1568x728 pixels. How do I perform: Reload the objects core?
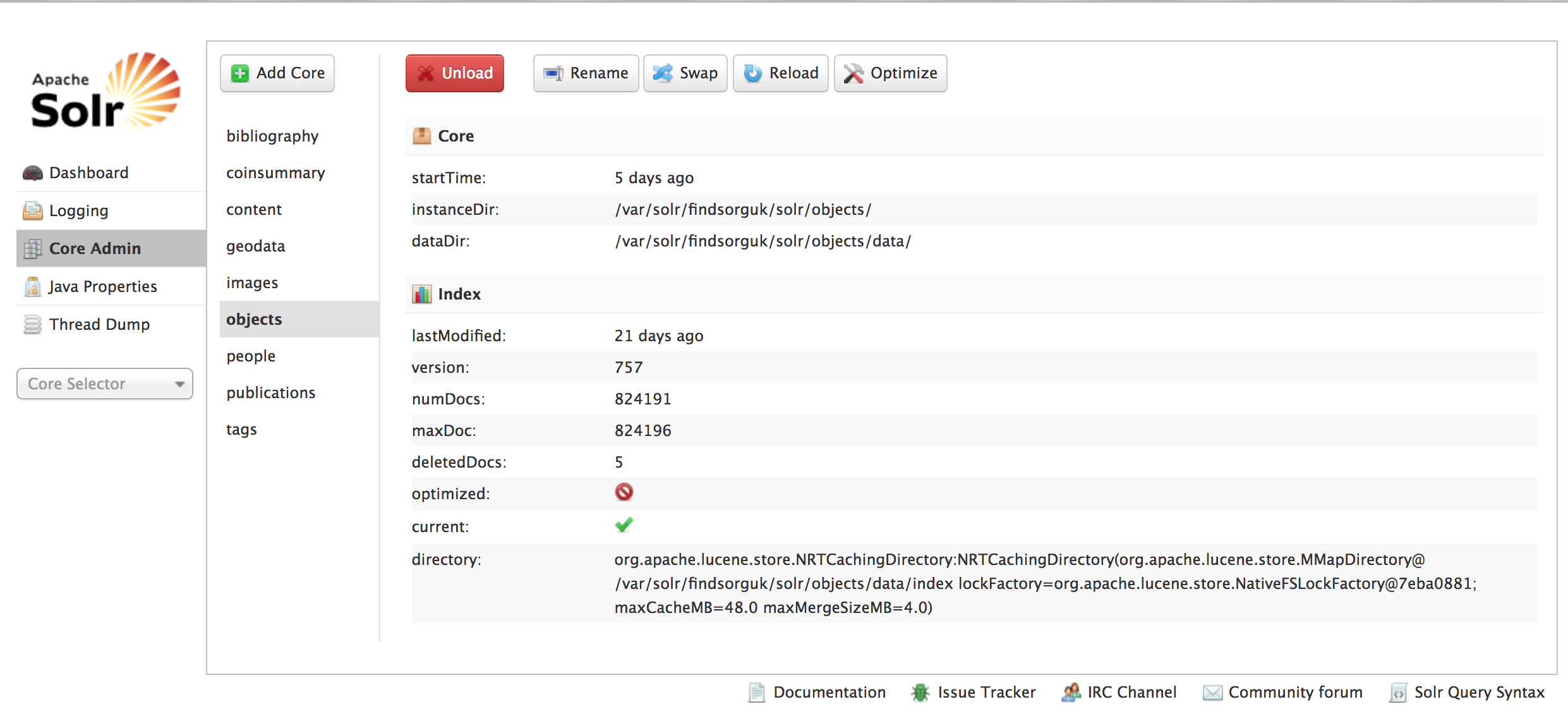point(780,73)
